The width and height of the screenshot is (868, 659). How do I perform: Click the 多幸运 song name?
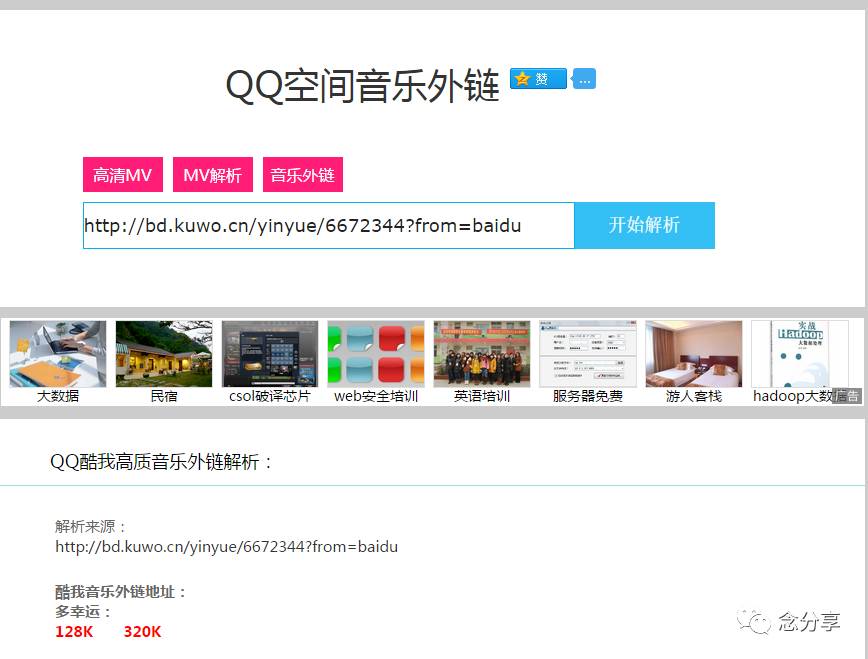[x=82, y=611]
